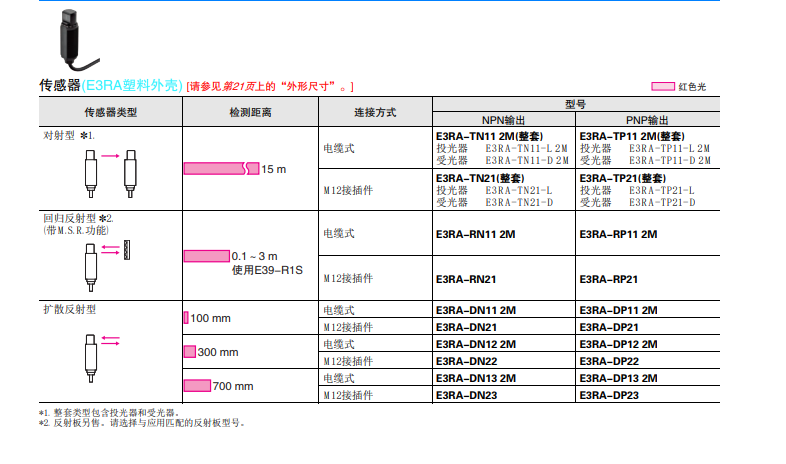786x464 pixels.
Task: Select model 'E3RA-DN23'
Action: pos(467,395)
